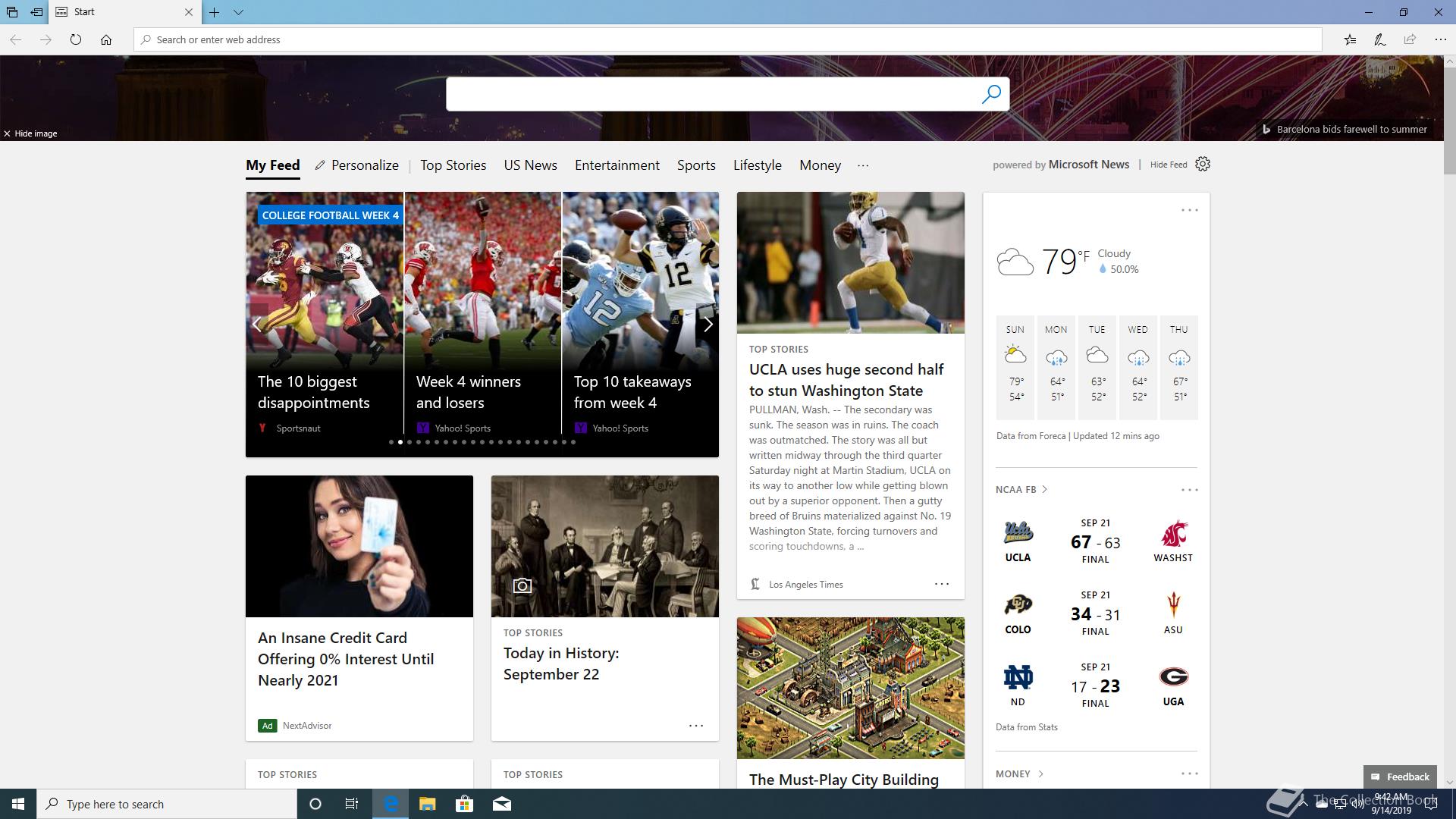The image size is (1456, 819).
Task: Go to next carousel slide
Action: 708,325
